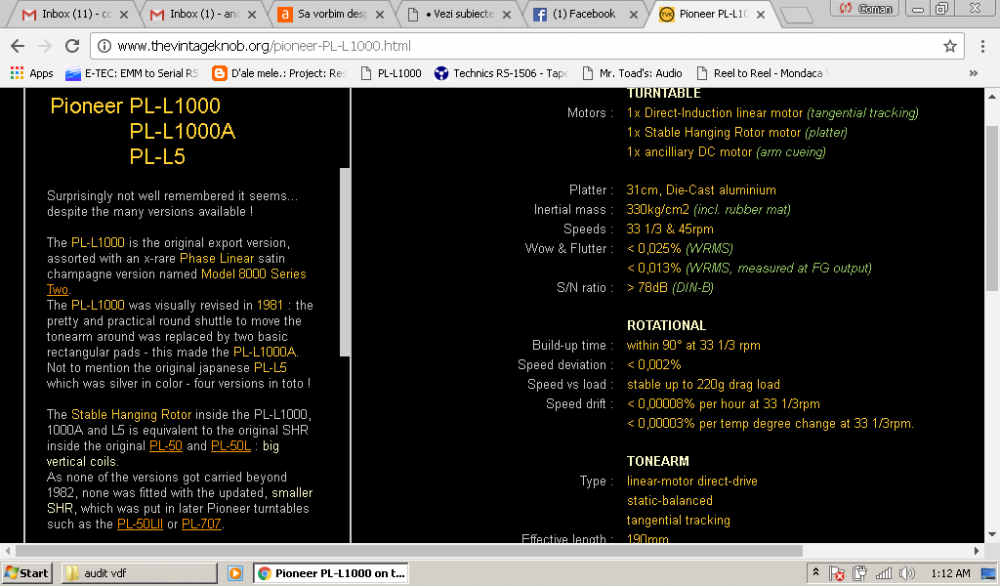Close the Pioneer PL-L10 tab
The height and width of the screenshot is (586, 1000).
(760, 14)
